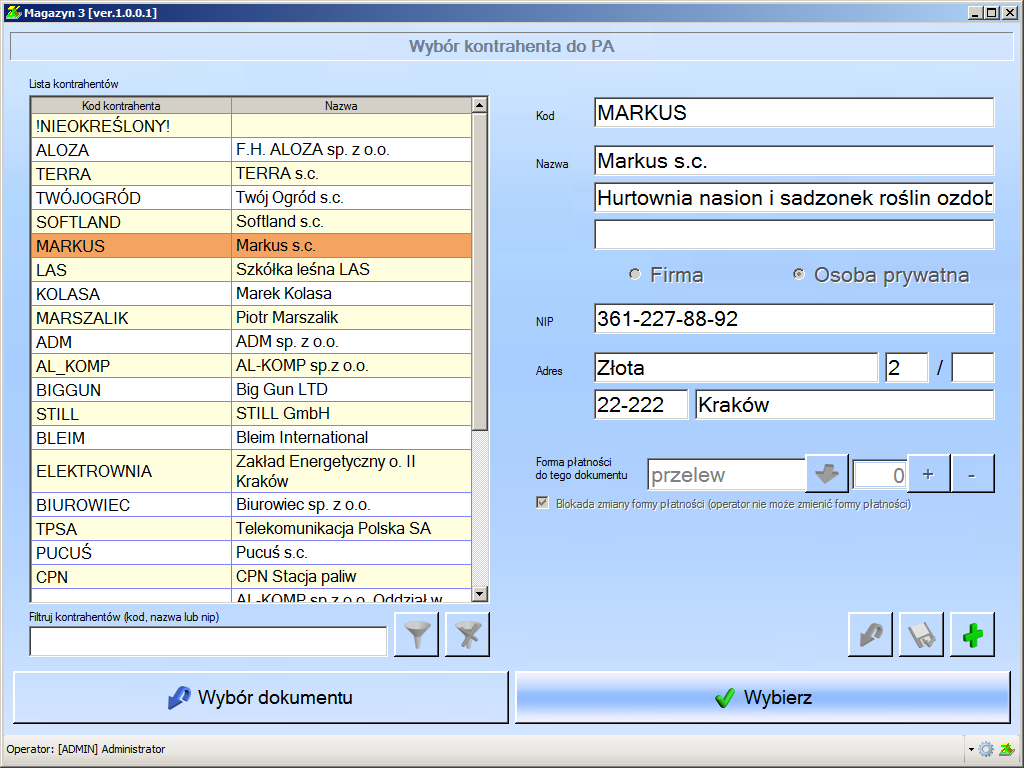This screenshot has height=768, width=1024.
Task: Add new contractor with green plus icon
Action: (972, 636)
